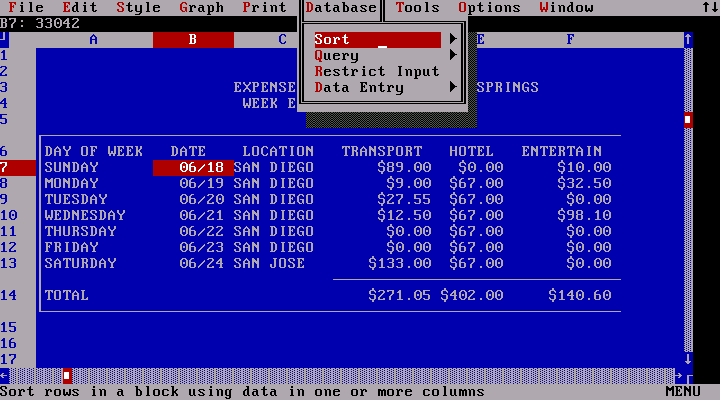Image resolution: width=720 pixels, height=400 pixels.
Task: Expand the Data Entry submenu arrow
Action: point(454,88)
